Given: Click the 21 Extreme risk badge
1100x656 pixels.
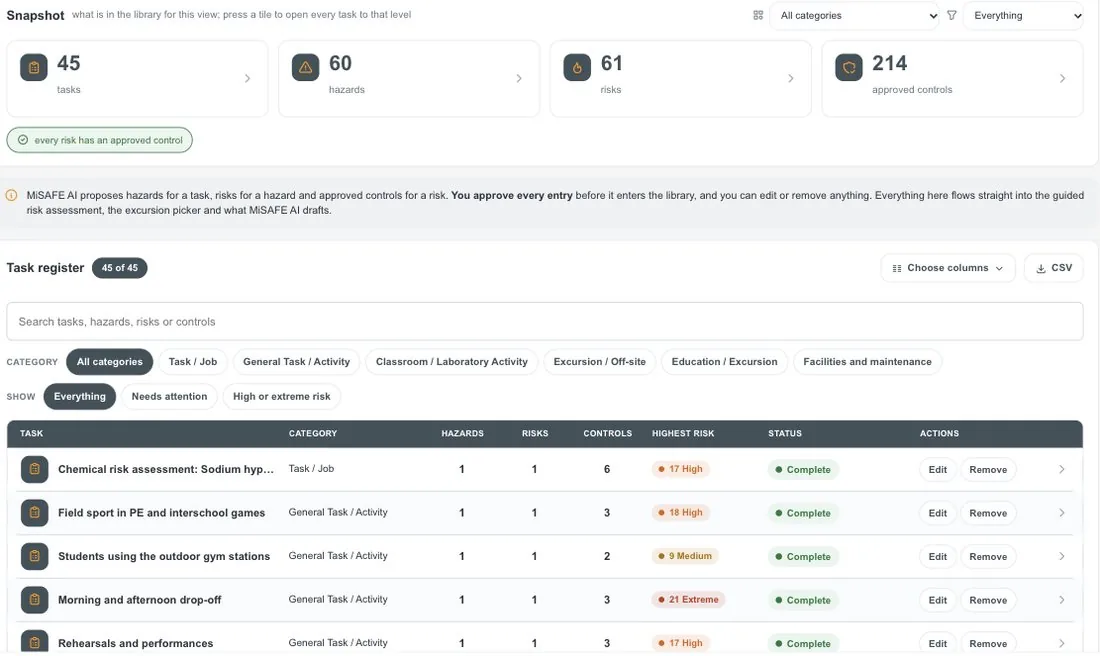Looking at the screenshot, I should pyautogui.click(x=688, y=599).
